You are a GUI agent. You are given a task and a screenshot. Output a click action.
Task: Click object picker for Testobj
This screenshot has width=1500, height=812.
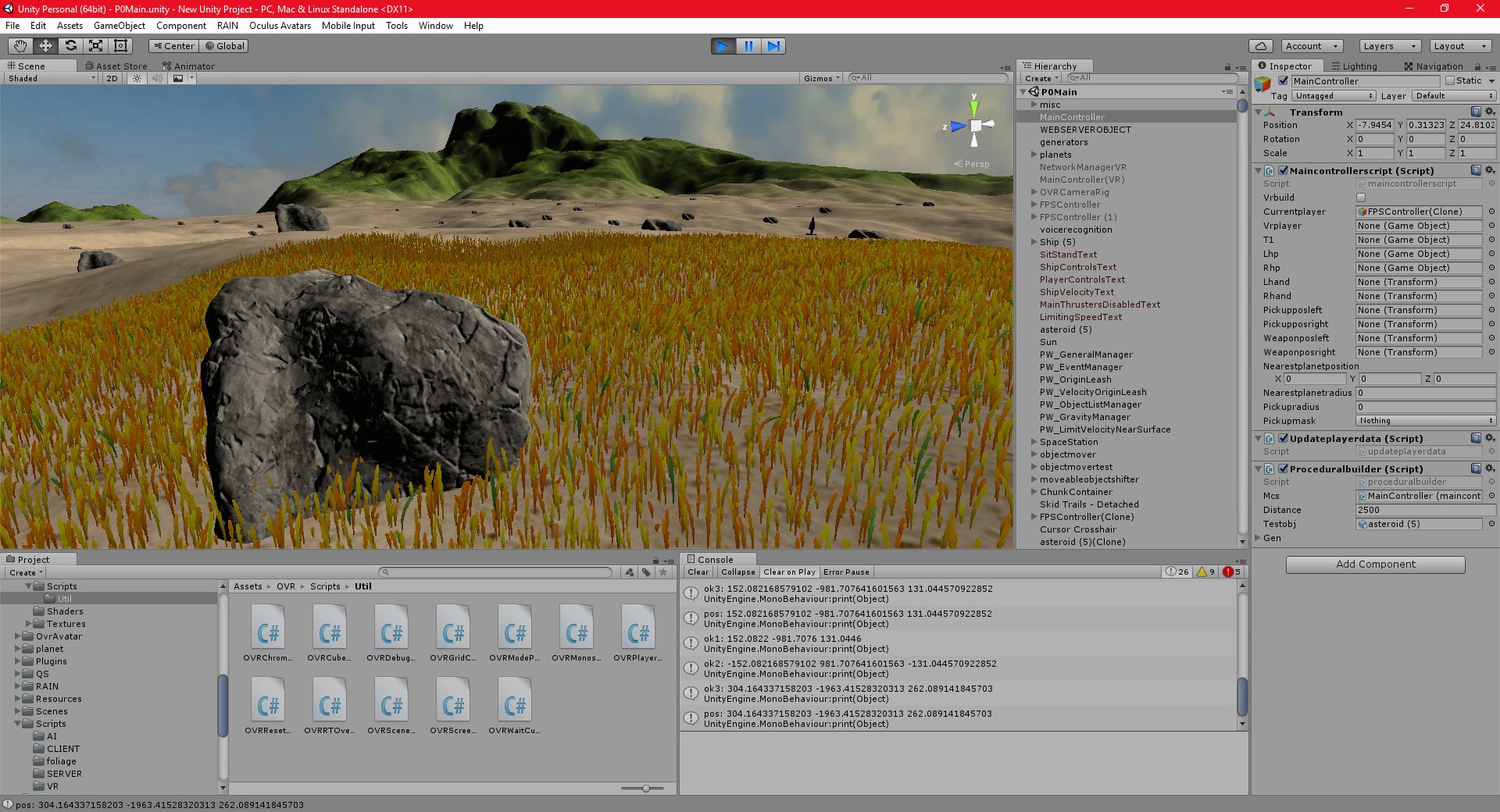click(1491, 524)
